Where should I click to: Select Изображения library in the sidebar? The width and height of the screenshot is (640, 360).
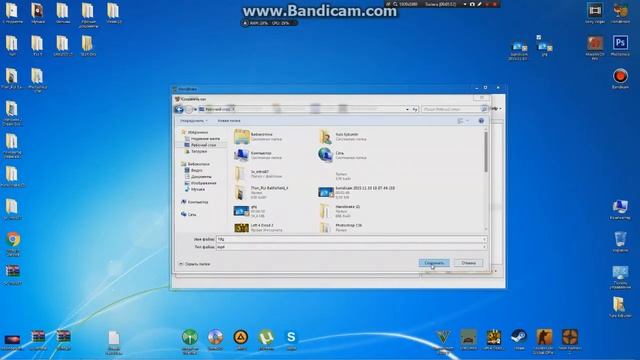click(201, 183)
